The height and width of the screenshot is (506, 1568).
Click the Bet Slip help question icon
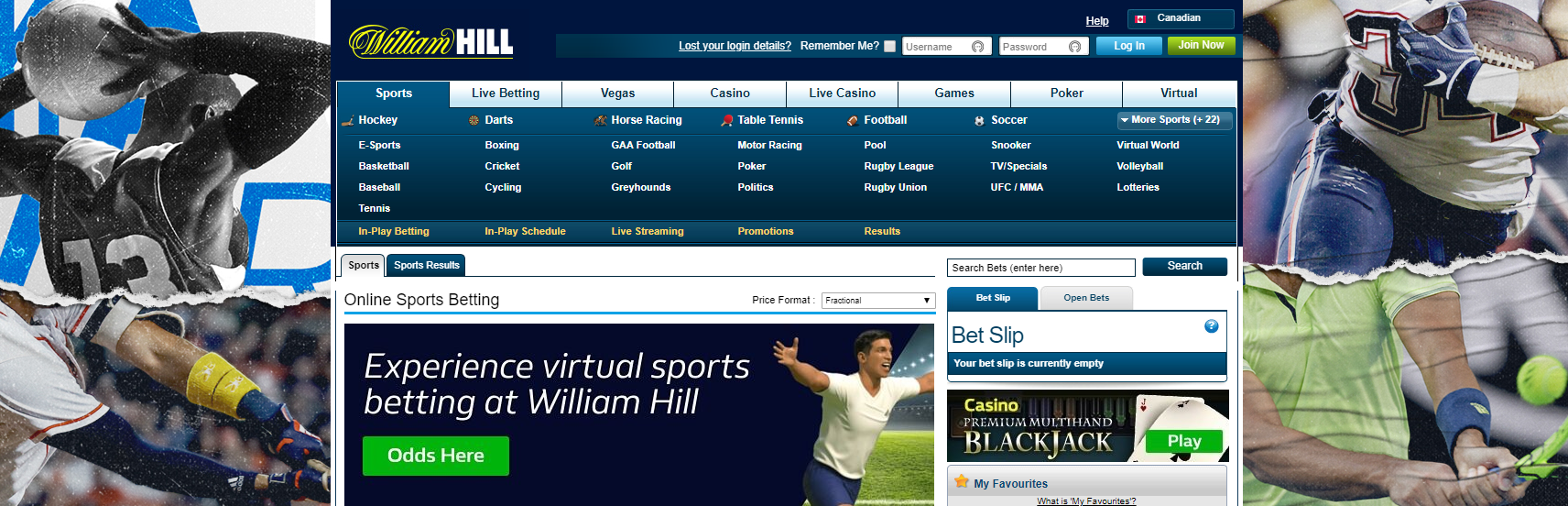tap(1211, 326)
